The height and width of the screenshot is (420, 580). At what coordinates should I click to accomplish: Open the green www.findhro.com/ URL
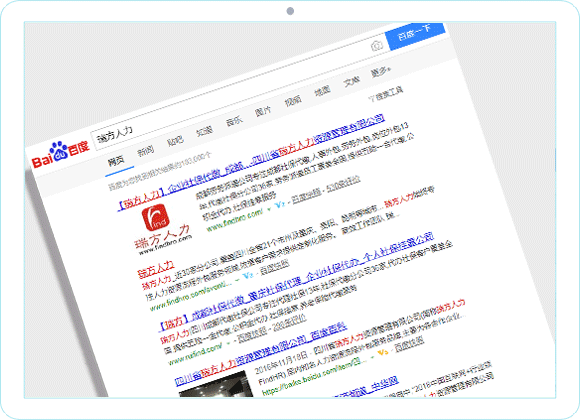point(234,219)
